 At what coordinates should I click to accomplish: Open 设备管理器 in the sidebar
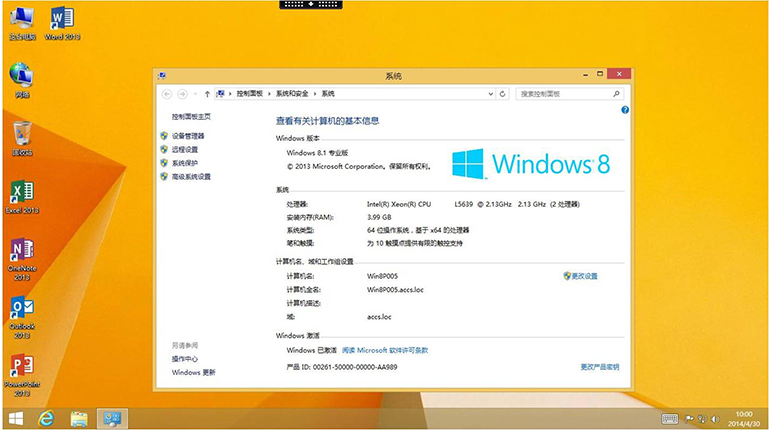pos(188,136)
